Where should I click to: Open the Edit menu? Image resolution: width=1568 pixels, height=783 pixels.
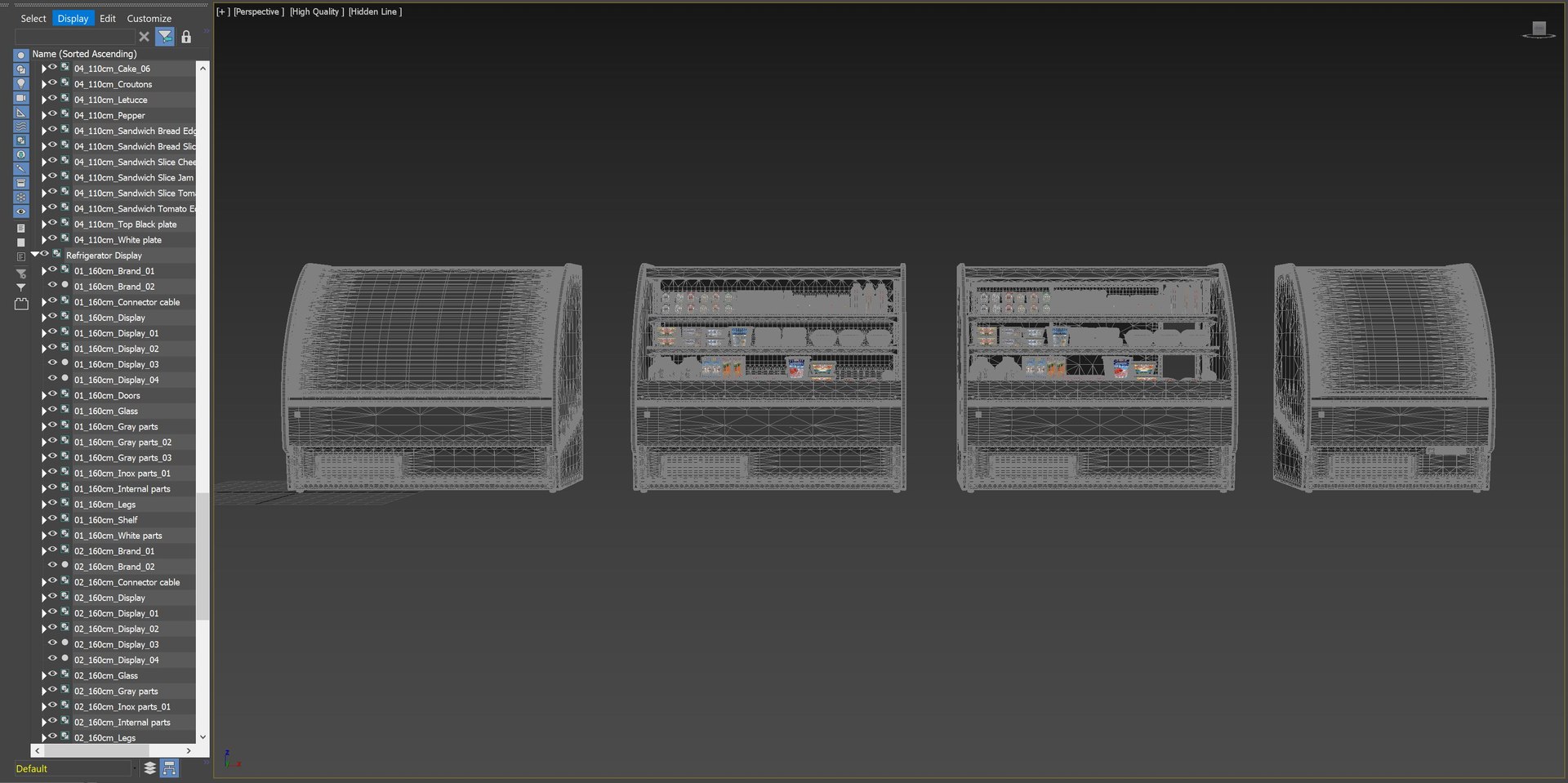(108, 18)
